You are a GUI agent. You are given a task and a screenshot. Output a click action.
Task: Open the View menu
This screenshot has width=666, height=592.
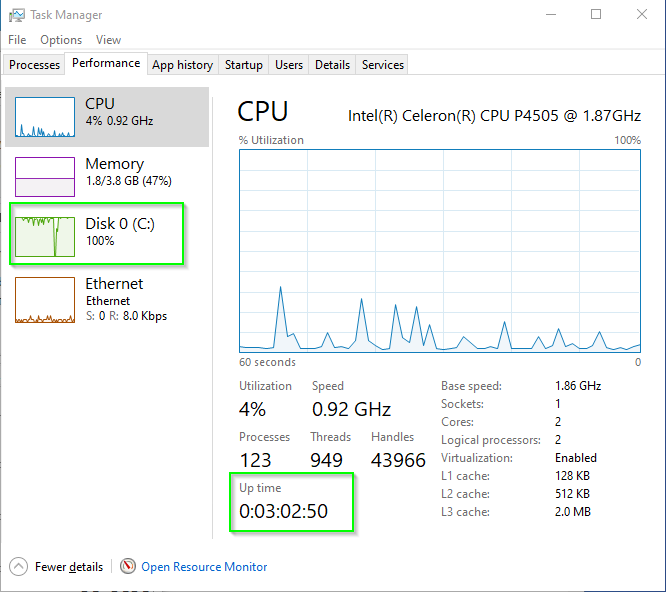coord(108,40)
